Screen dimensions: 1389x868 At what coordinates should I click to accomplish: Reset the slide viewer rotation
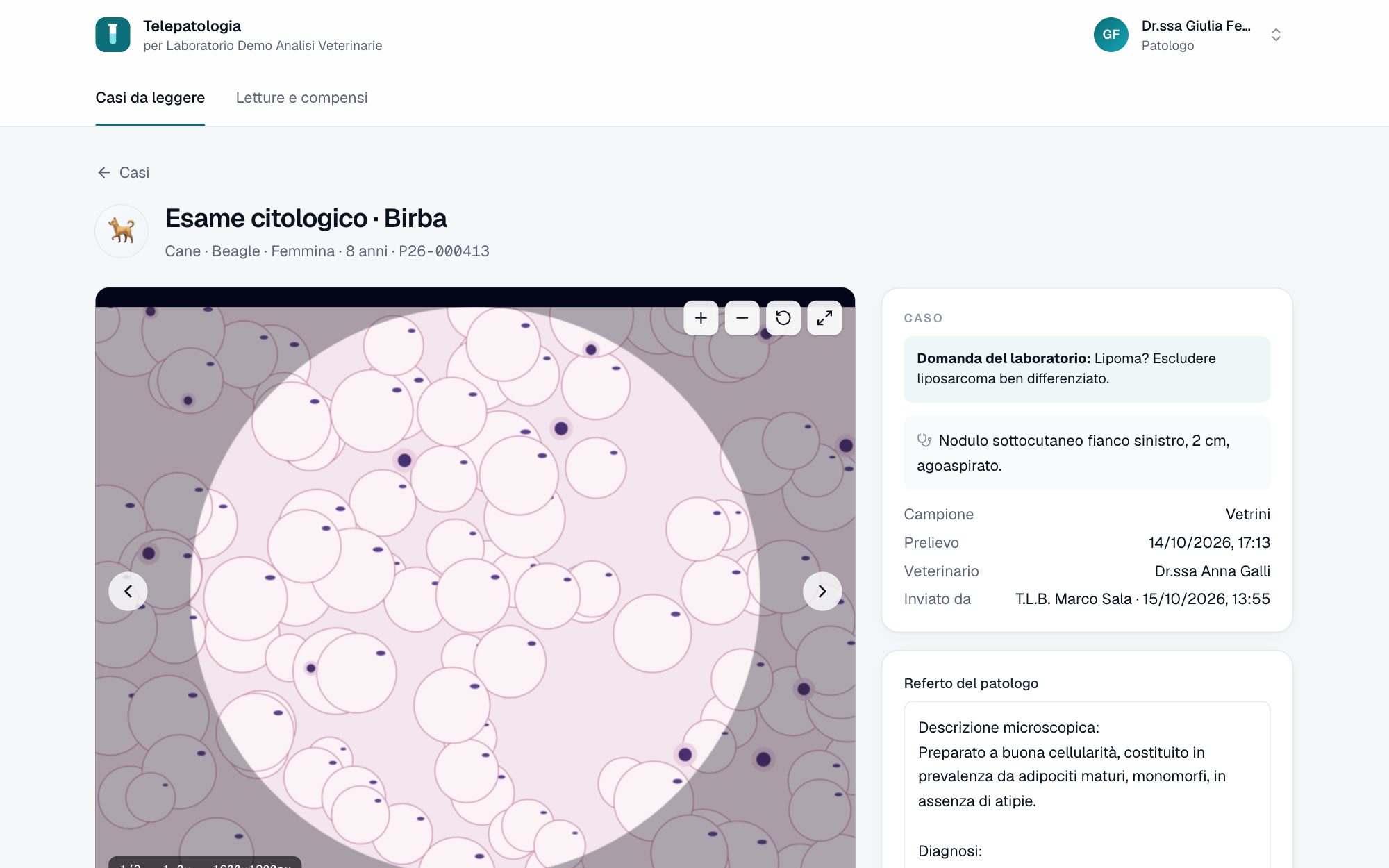[x=783, y=318]
